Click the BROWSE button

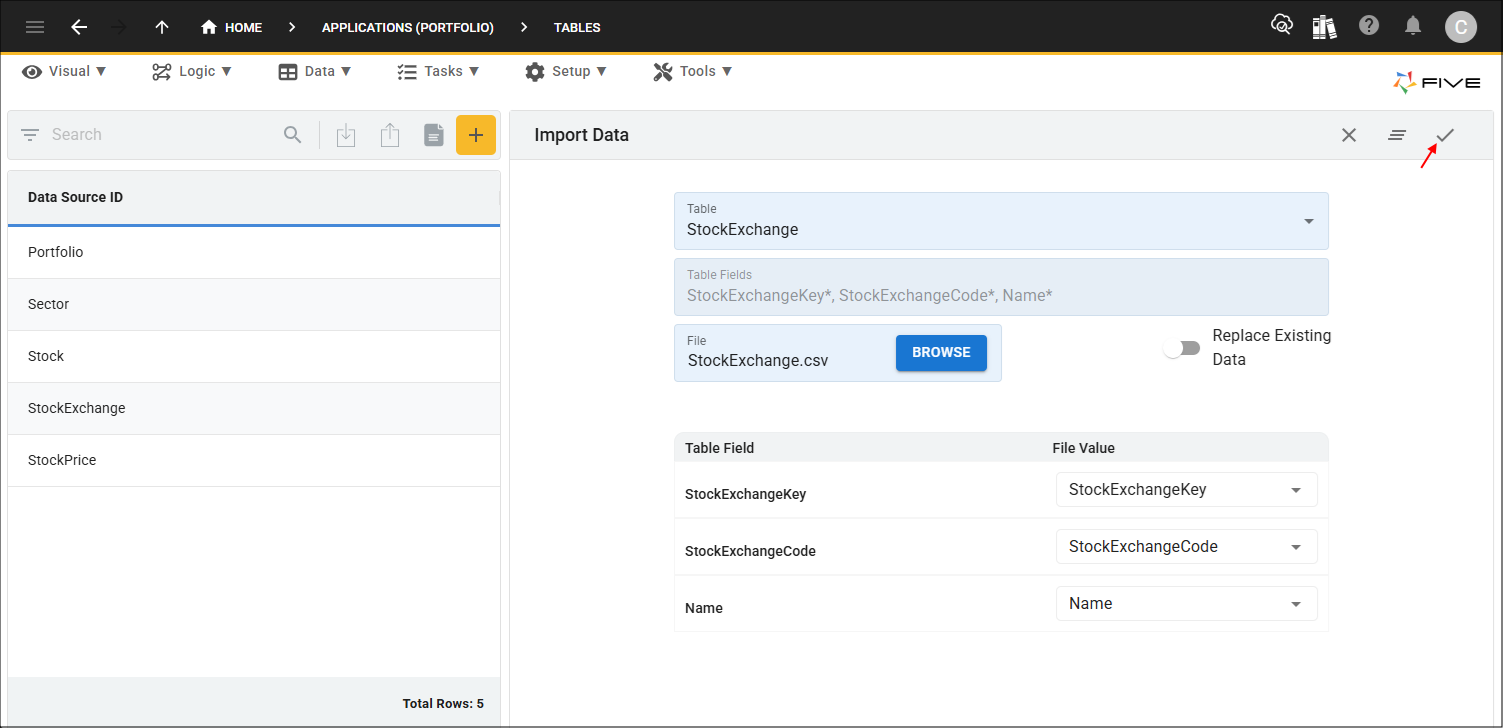click(941, 353)
